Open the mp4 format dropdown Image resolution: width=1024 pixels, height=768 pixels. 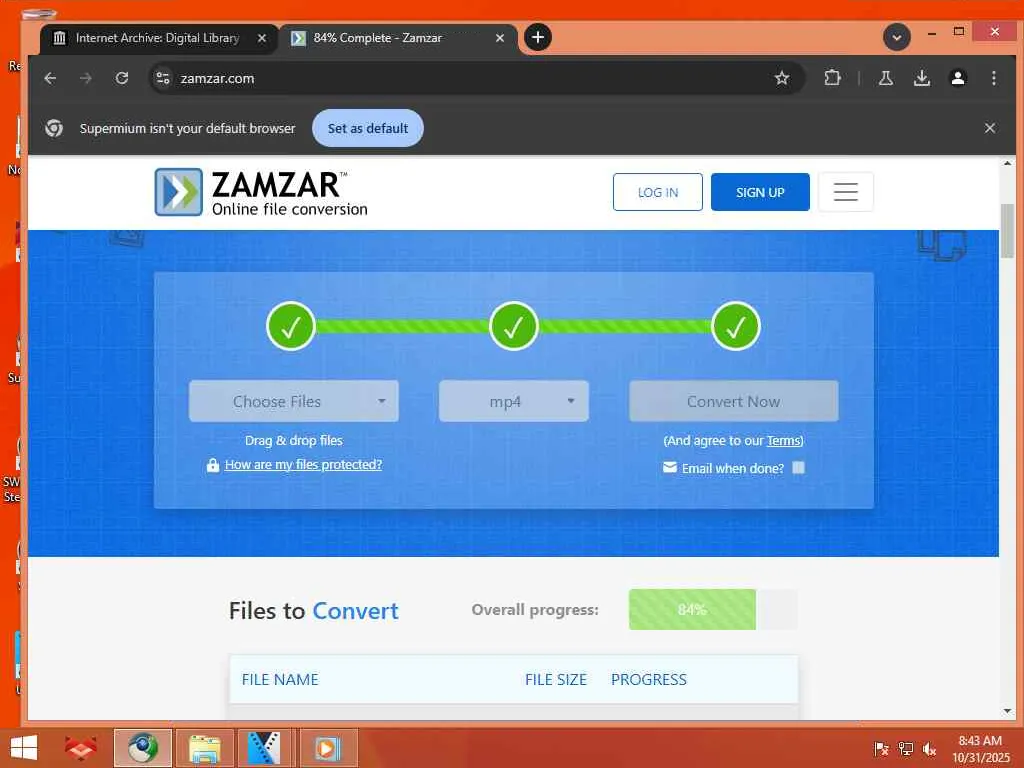click(513, 401)
